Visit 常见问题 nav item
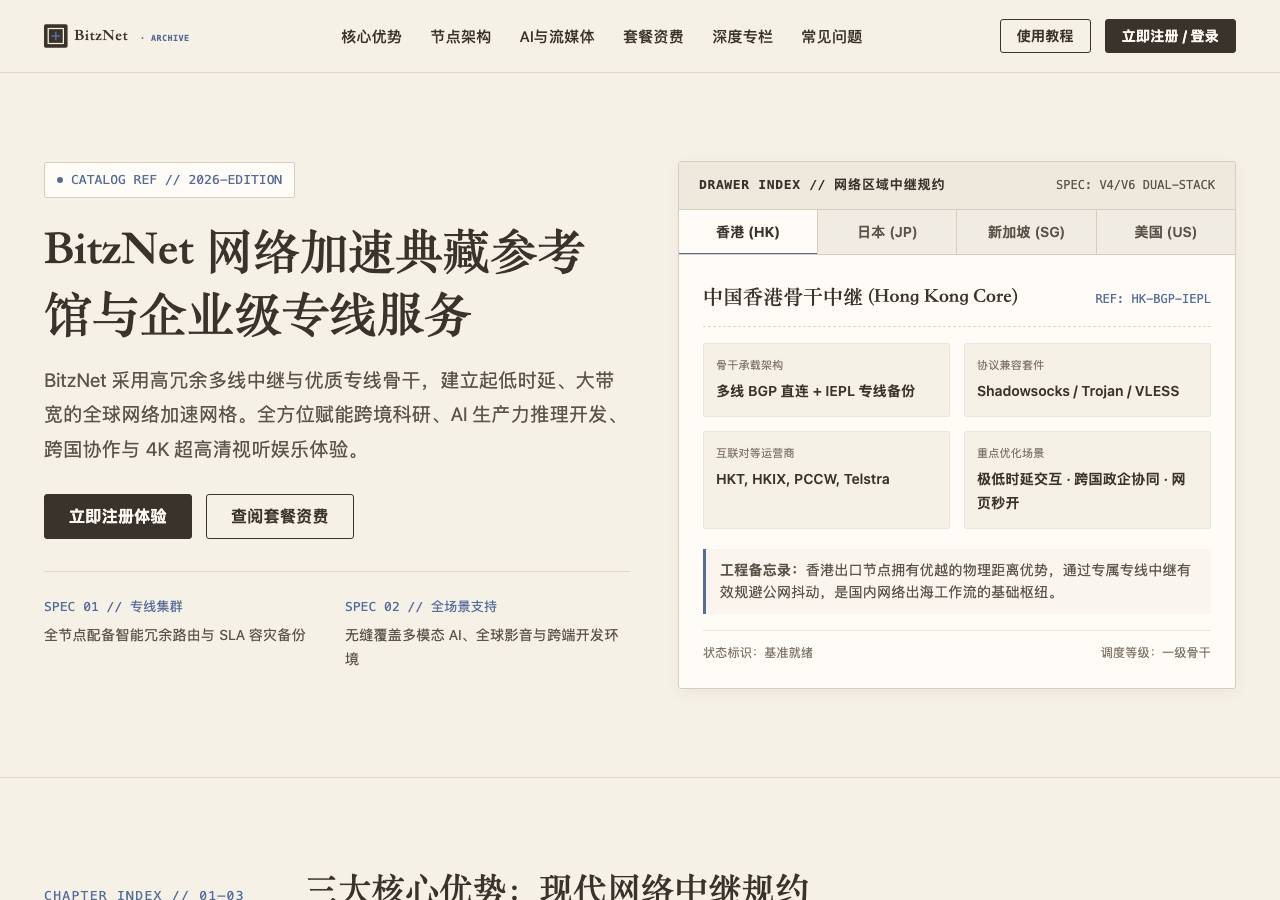This screenshot has height=900, width=1280. [x=832, y=37]
